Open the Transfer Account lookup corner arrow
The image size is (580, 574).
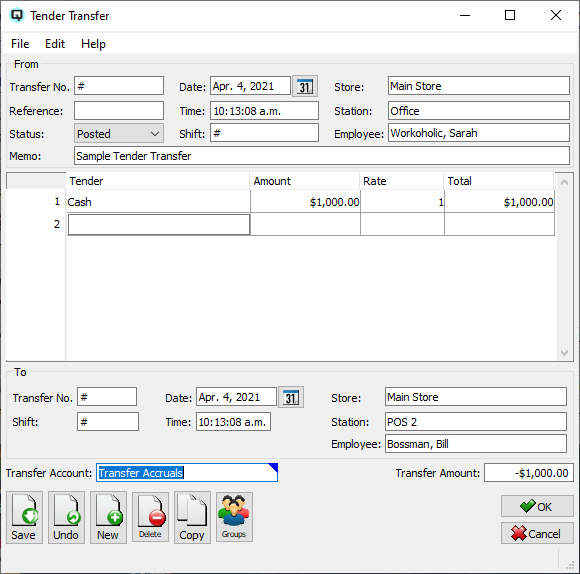point(274,467)
